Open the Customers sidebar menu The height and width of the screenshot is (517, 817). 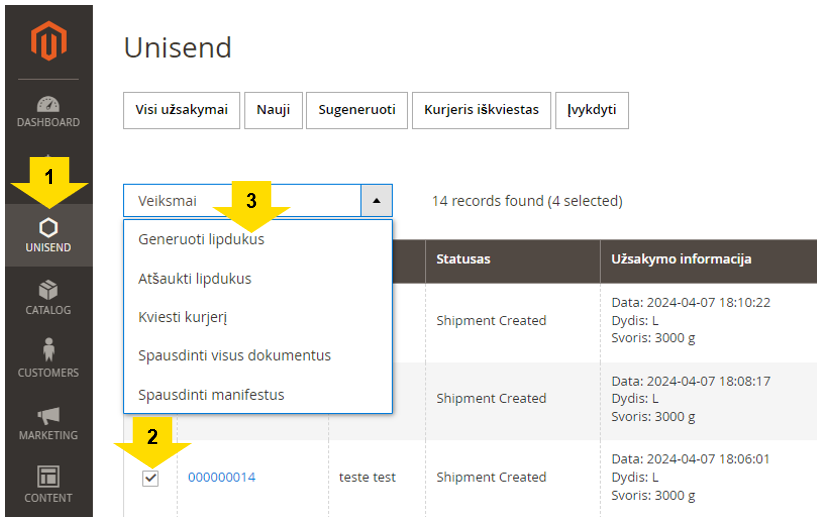tap(48, 358)
